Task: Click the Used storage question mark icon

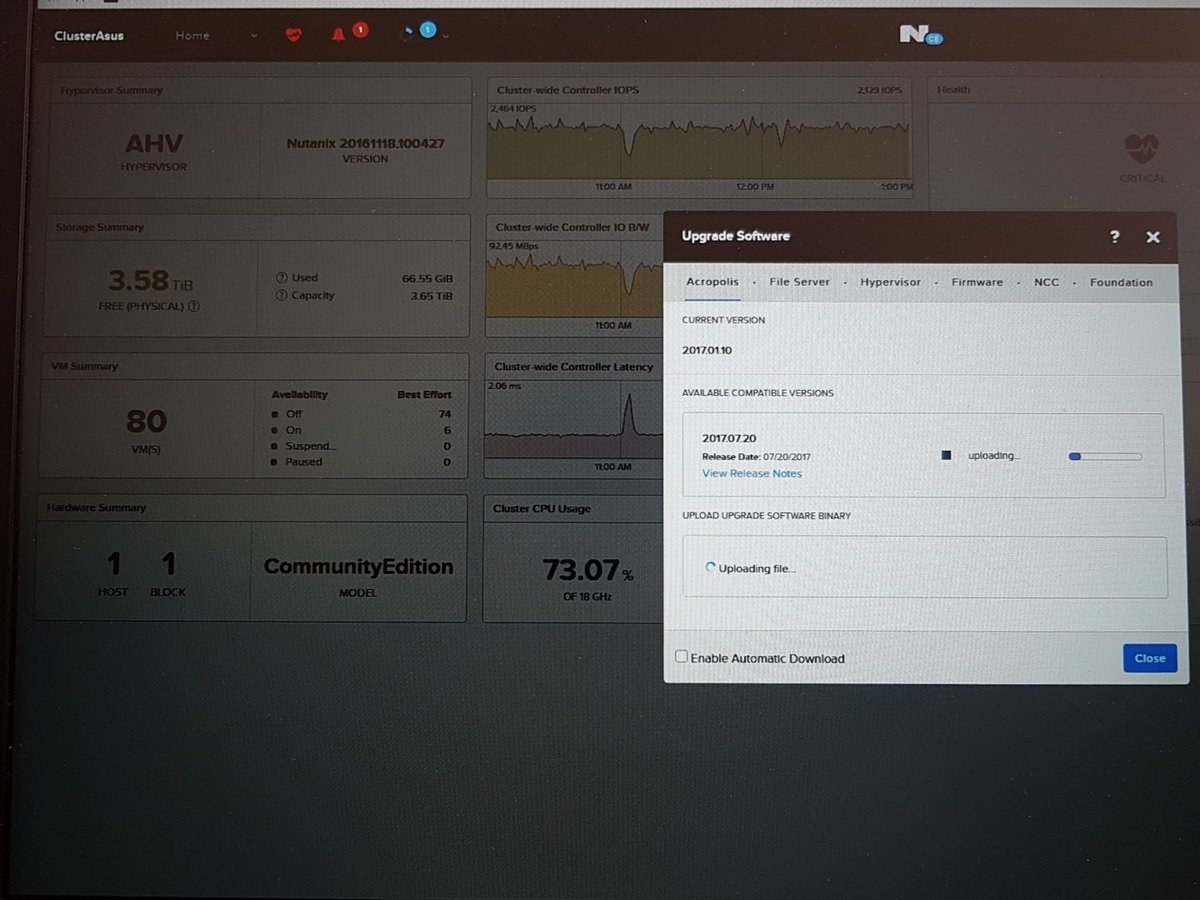Action: [x=282, y=278]
